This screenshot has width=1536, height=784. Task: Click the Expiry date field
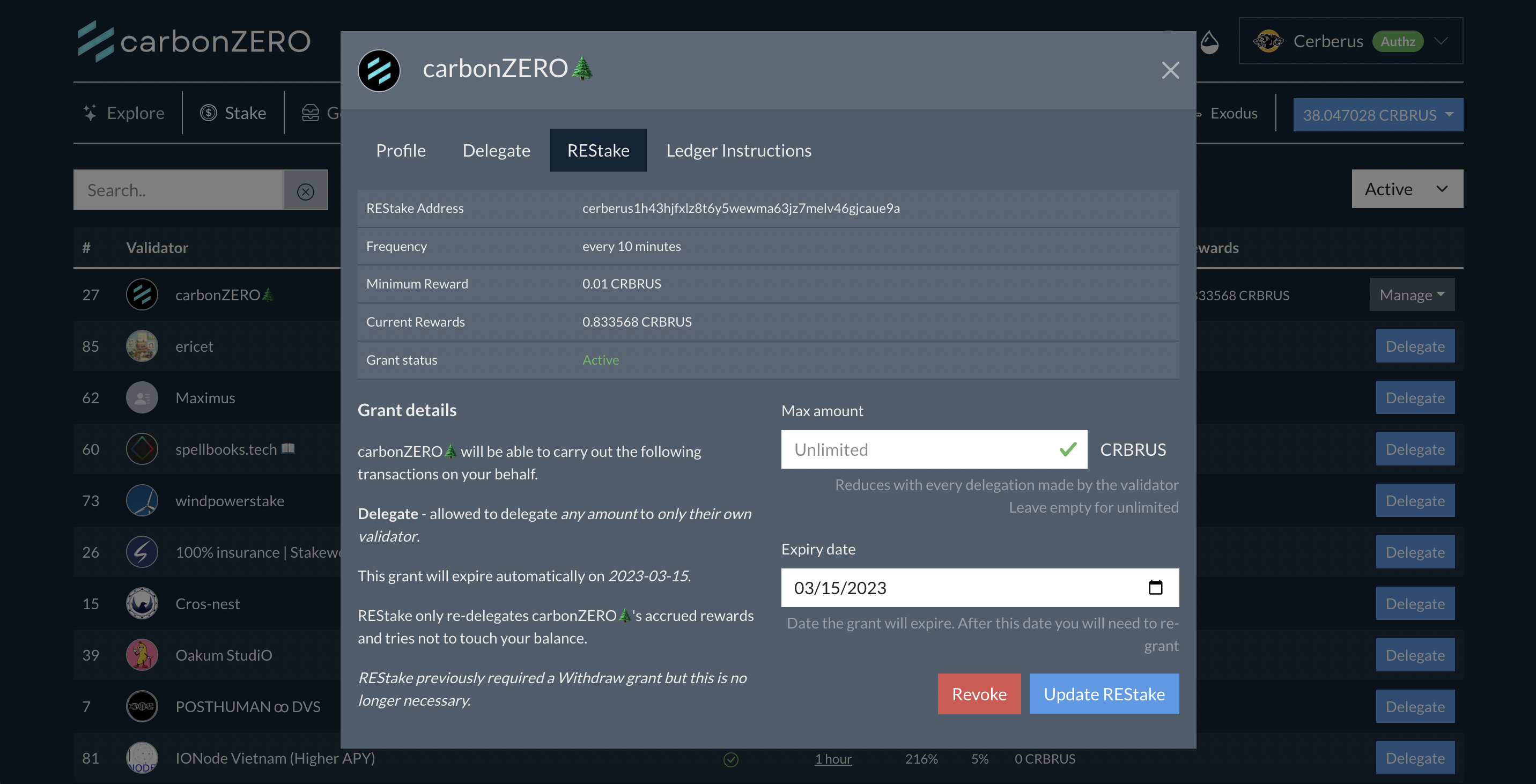980,588
